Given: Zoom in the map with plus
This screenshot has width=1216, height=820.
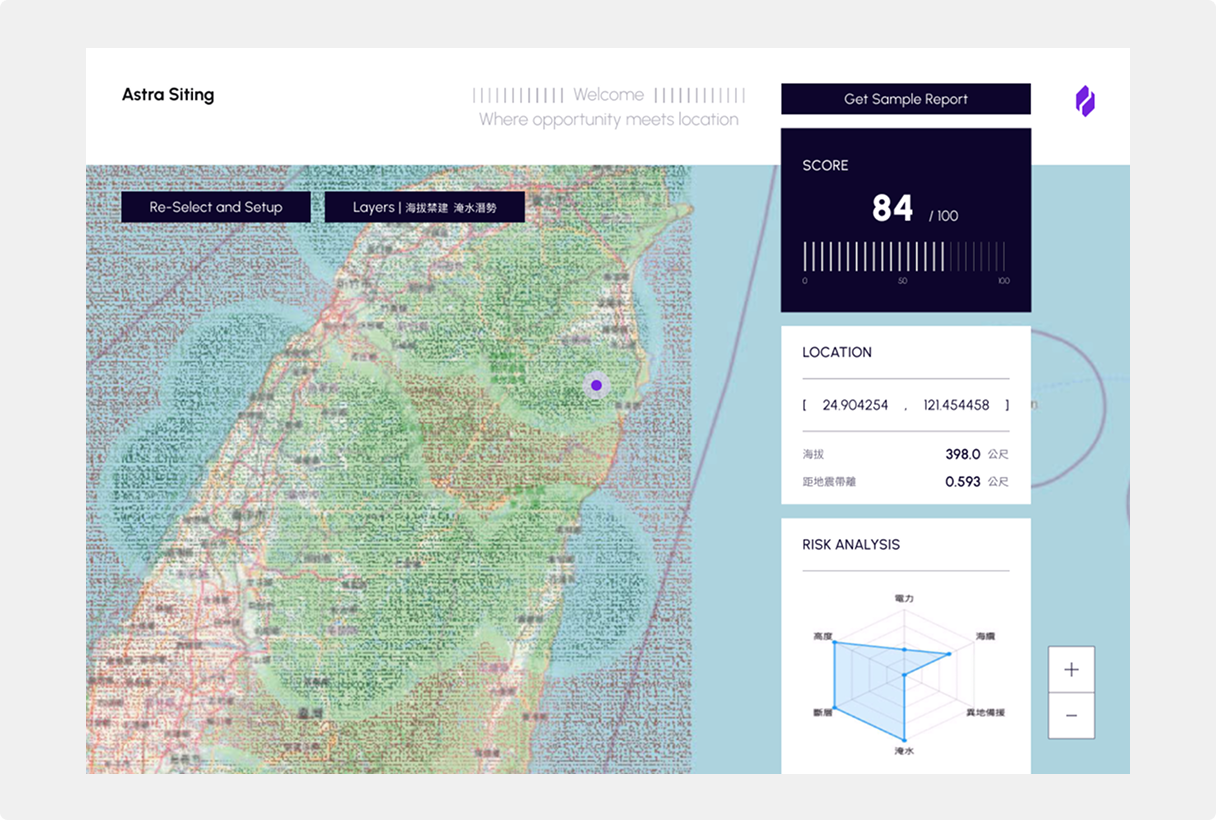Looking at the screenshot, I should [1071, 670].
